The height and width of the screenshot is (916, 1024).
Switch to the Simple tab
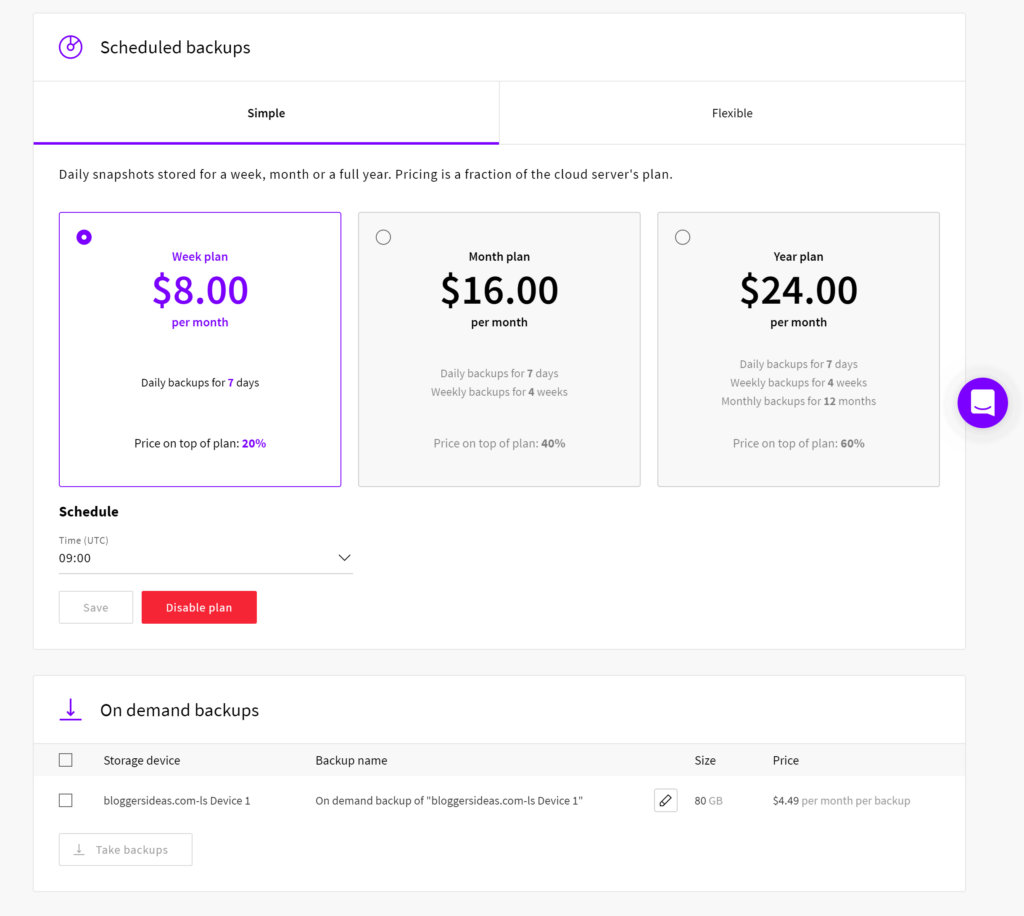coord(266,113)
